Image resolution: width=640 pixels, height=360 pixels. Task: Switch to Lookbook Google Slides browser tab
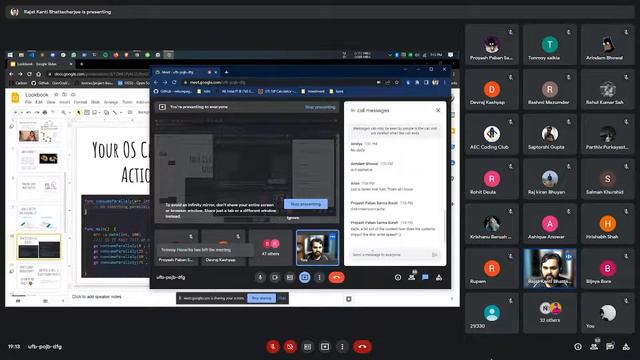(x=40, y=64)
